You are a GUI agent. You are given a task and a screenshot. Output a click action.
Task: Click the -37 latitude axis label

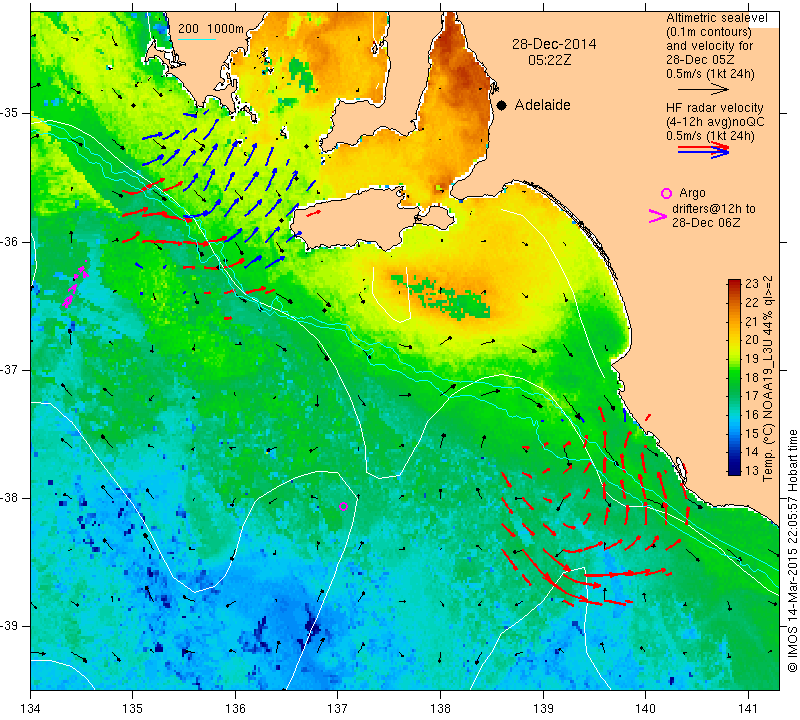(10, 369)
